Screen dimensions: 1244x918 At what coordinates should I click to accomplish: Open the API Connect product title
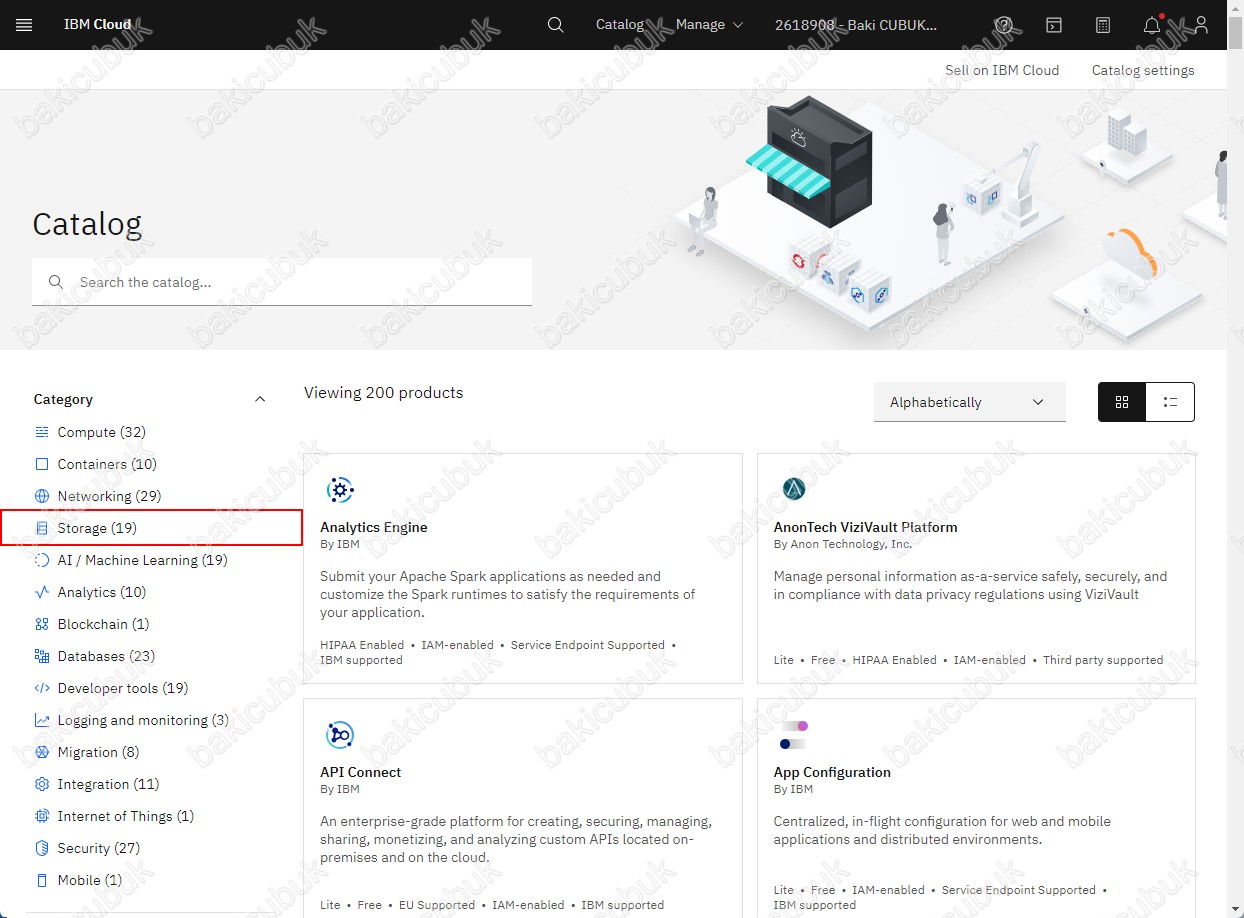pyautogui.click(x=361, y=772)
